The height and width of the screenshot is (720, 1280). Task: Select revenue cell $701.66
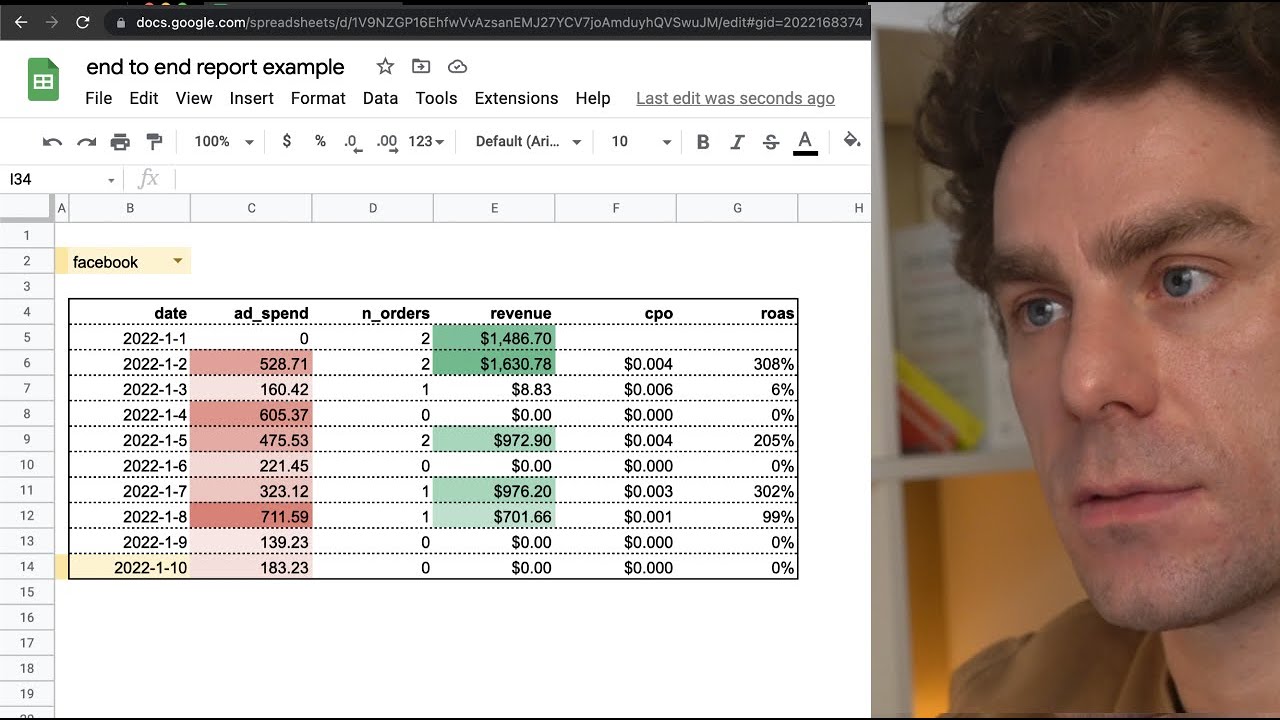coord(494,516)
